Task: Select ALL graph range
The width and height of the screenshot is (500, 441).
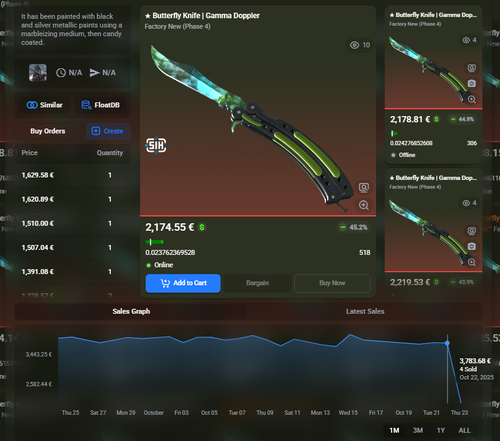Action: coord(464,430)
